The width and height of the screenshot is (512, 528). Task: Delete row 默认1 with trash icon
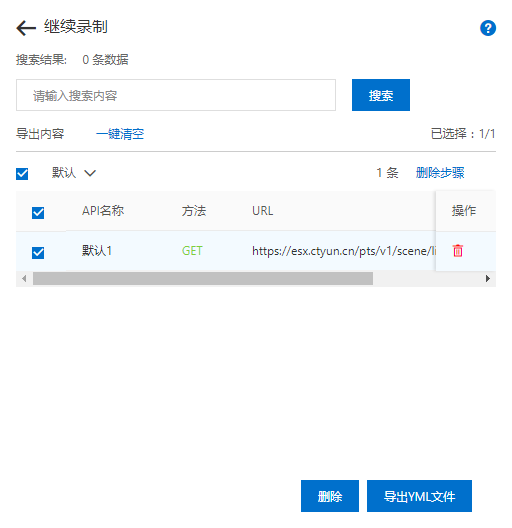tap(458, 251)
